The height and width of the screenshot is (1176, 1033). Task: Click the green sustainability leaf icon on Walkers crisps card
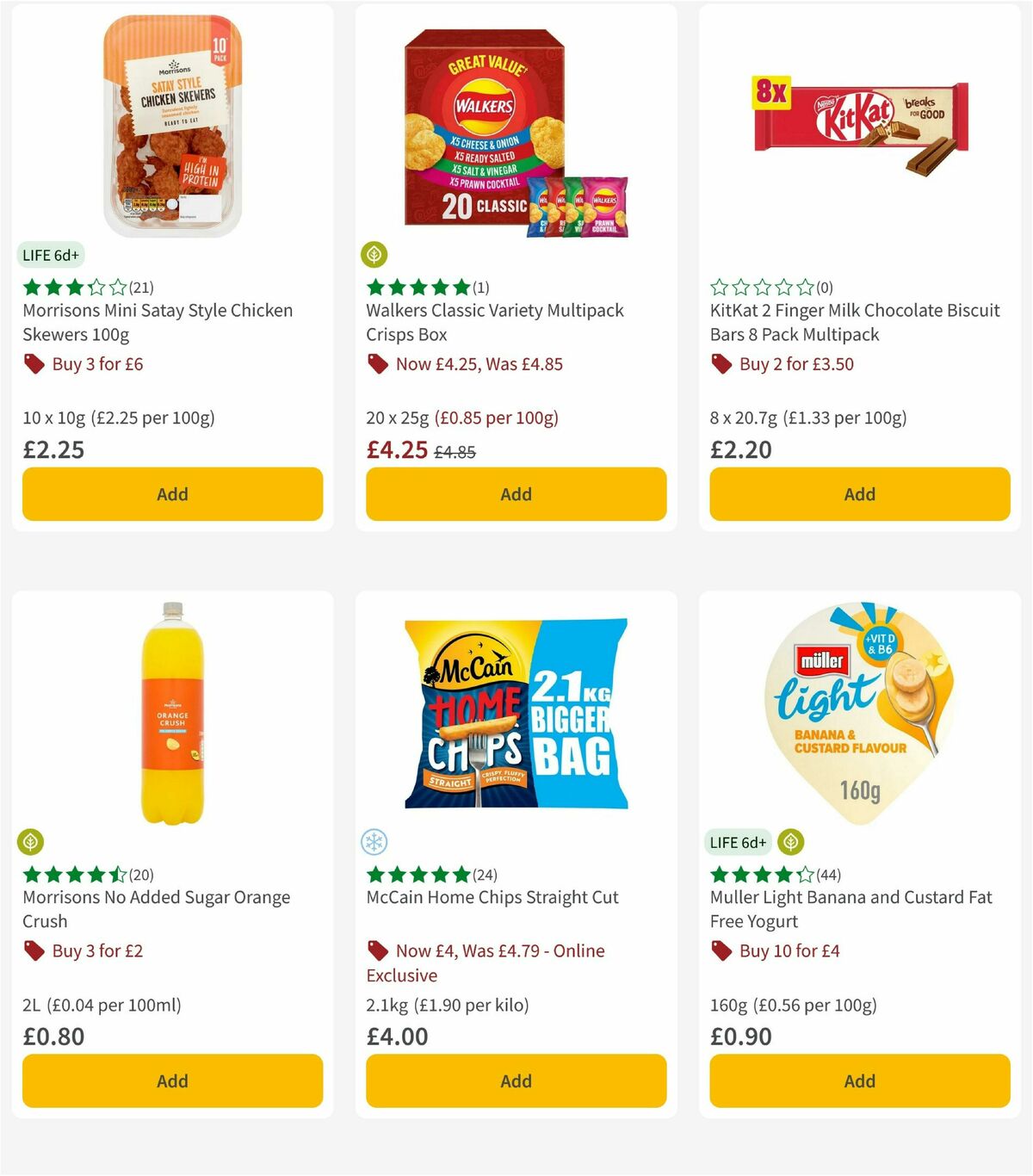[x=374, y=255]
